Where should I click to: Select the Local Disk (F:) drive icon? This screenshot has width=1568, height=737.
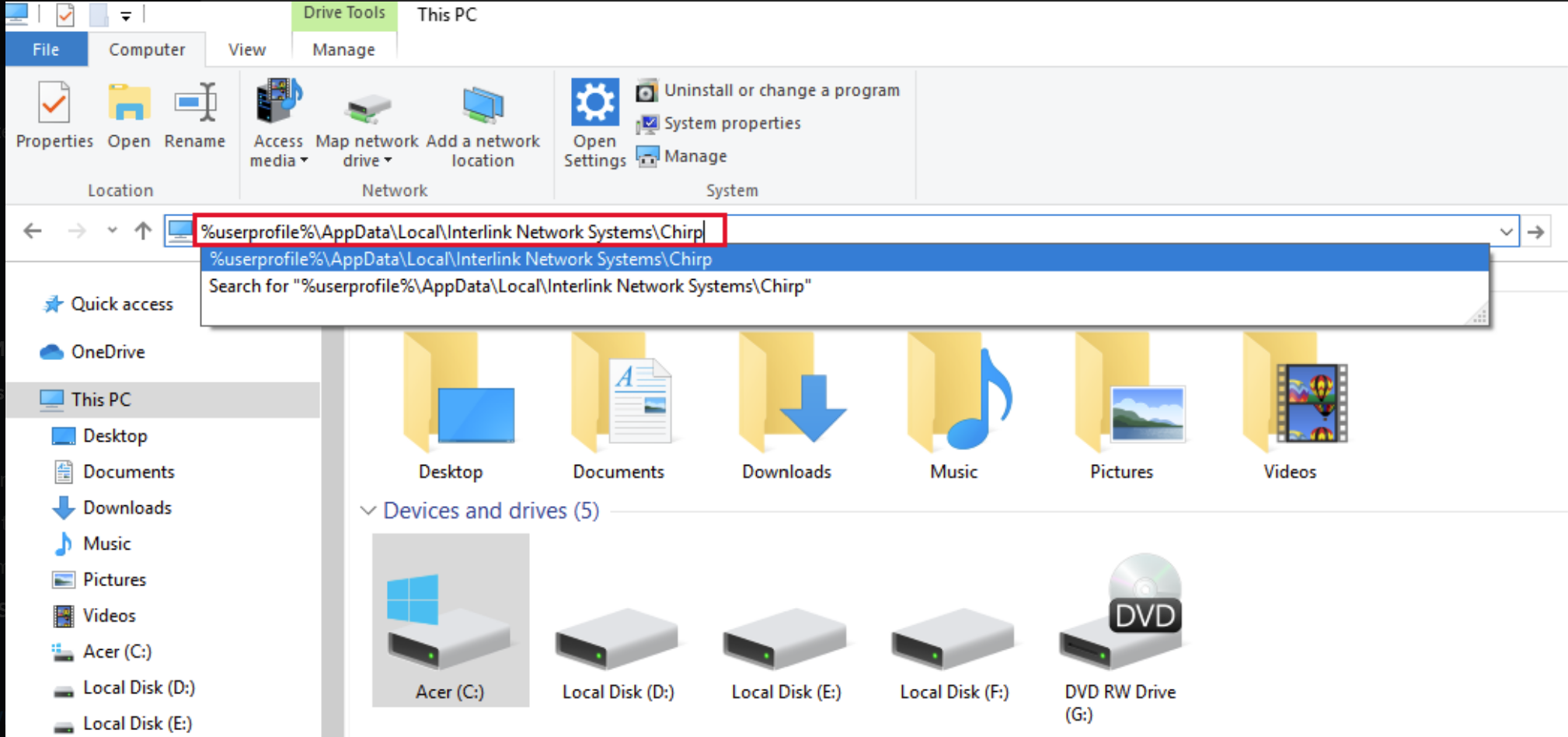point(953,639)
